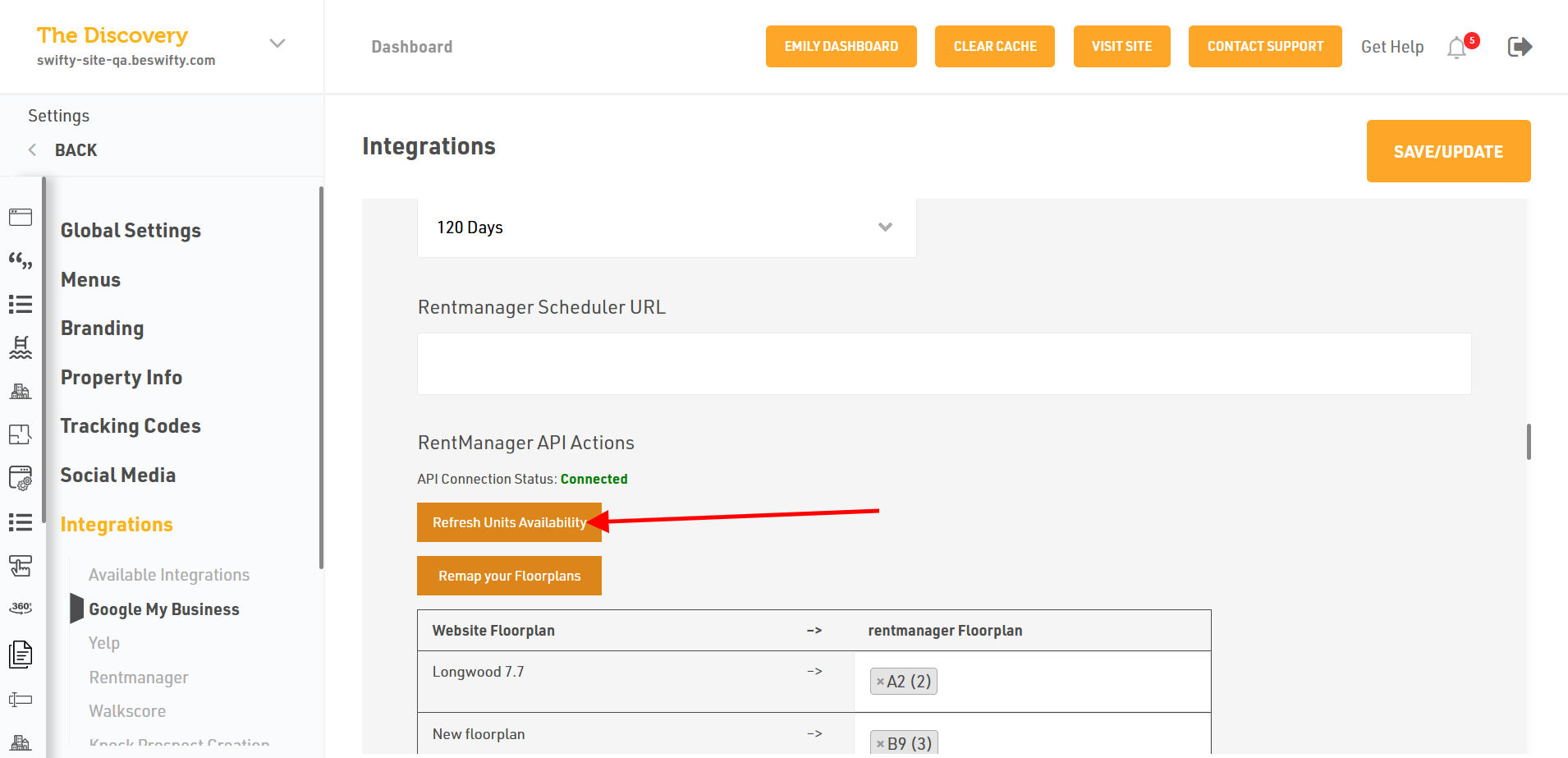The height and width of the screenshot is (758, 1568).
Task: Select Tracking Codes in the settings menu
Action: point(131,426)
